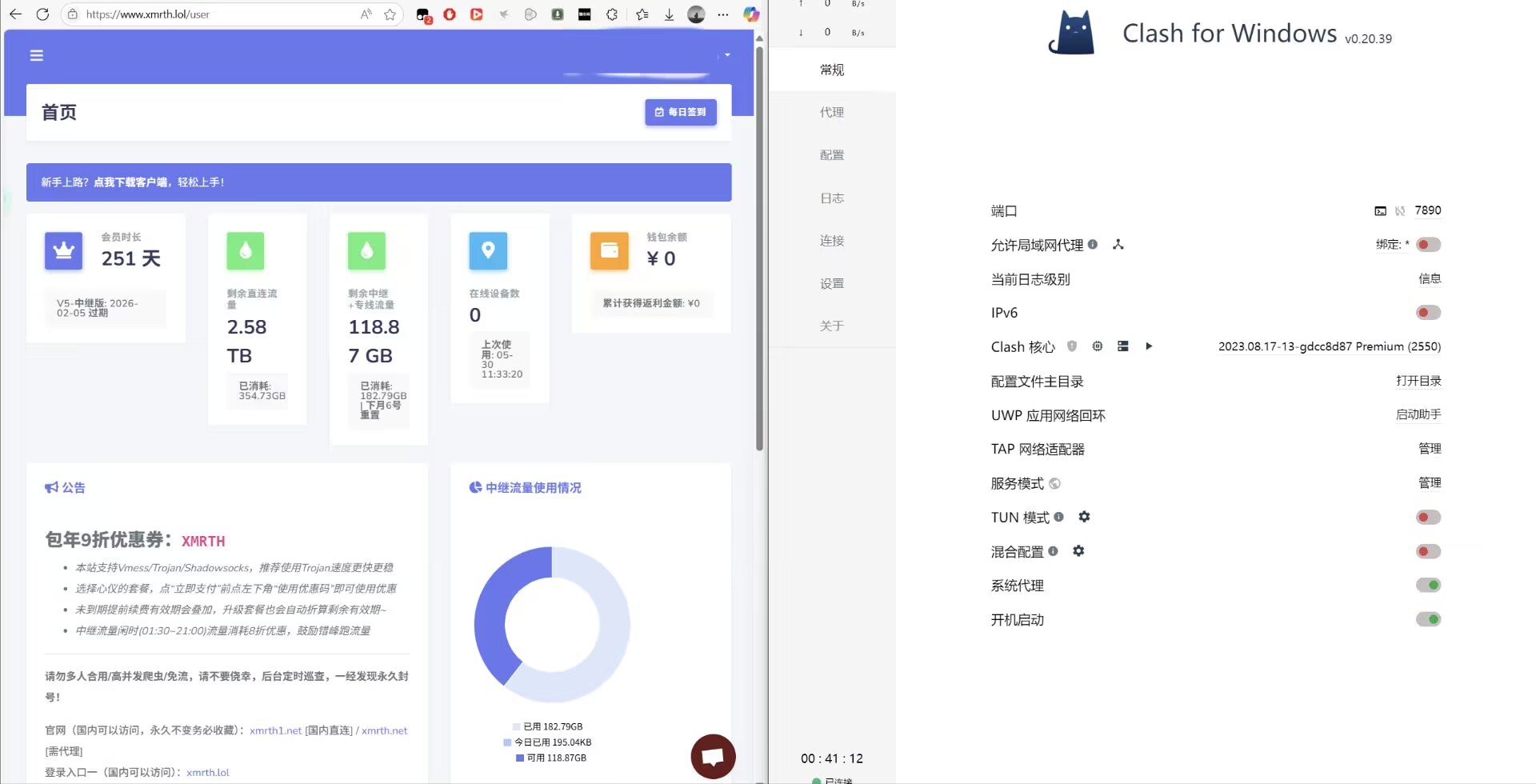Switch to the 日志 tab in Clash
The height and width of the screenshot is (784, 1536).
click(x=832, y=198)
